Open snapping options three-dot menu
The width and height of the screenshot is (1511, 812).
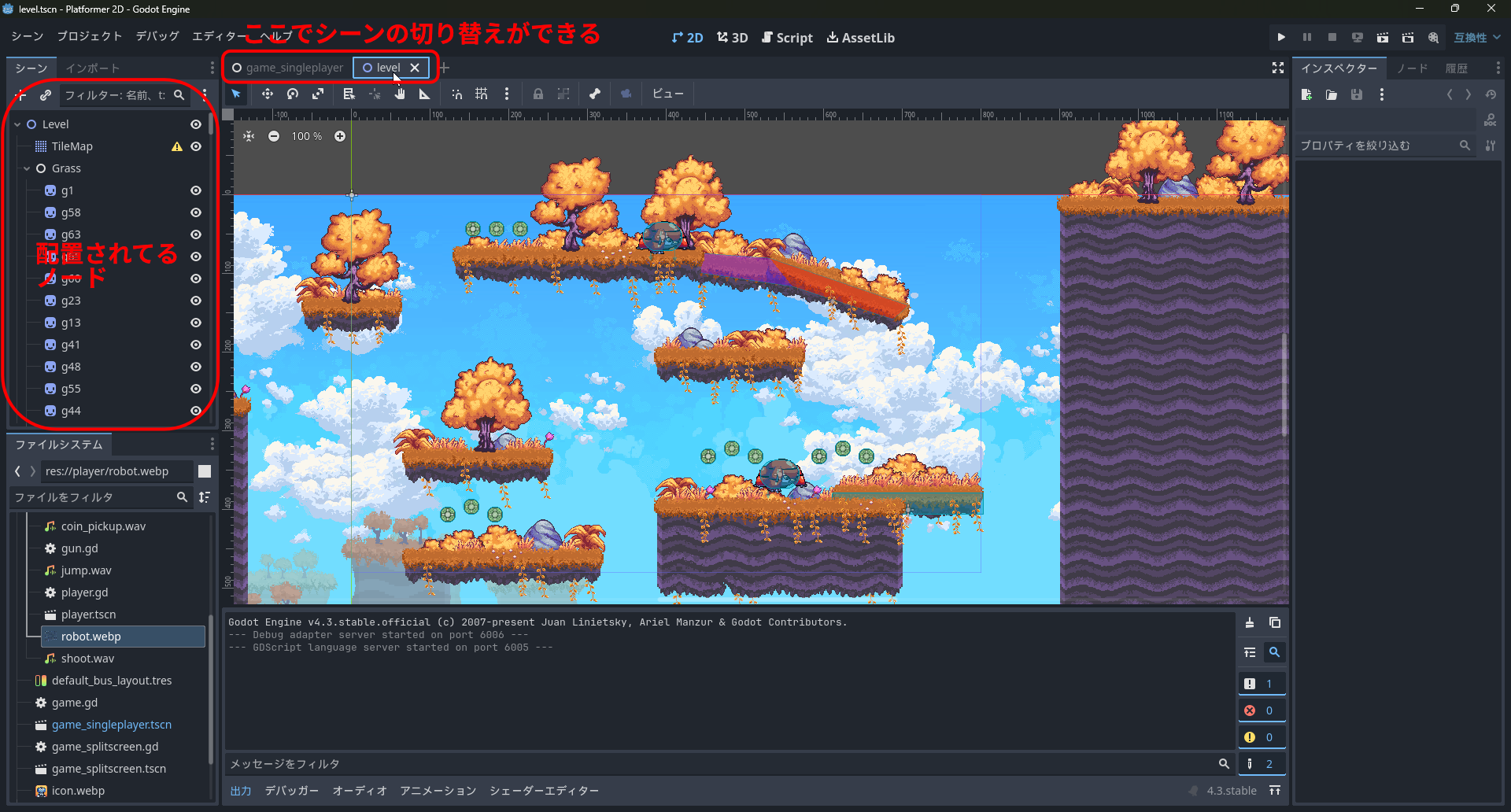[507, 94]
